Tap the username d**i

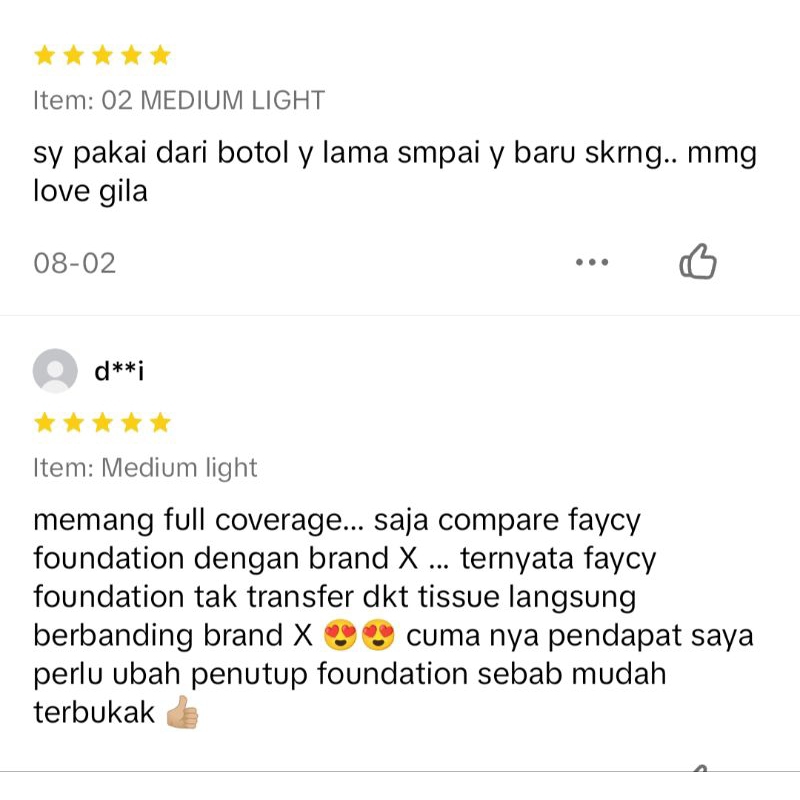point(119,371)
